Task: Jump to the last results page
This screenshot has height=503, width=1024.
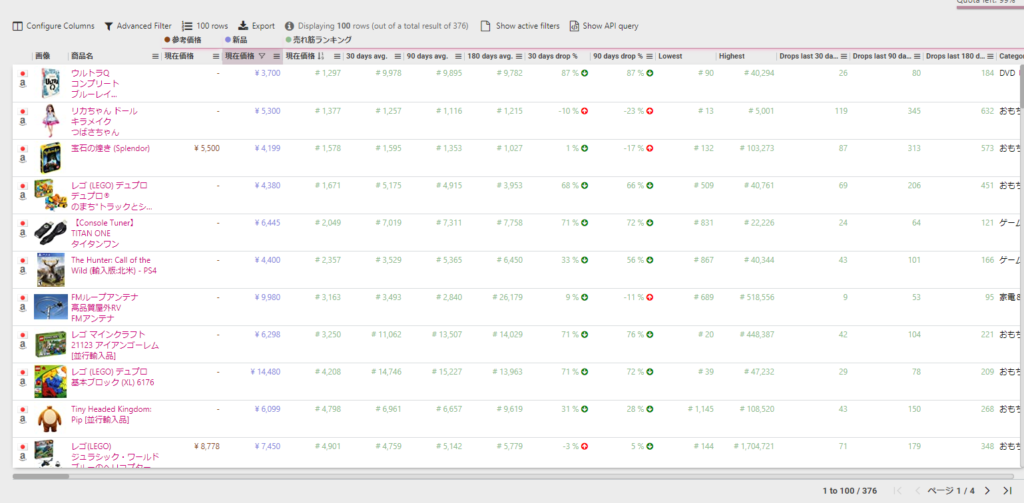Action: point(1007,491)
